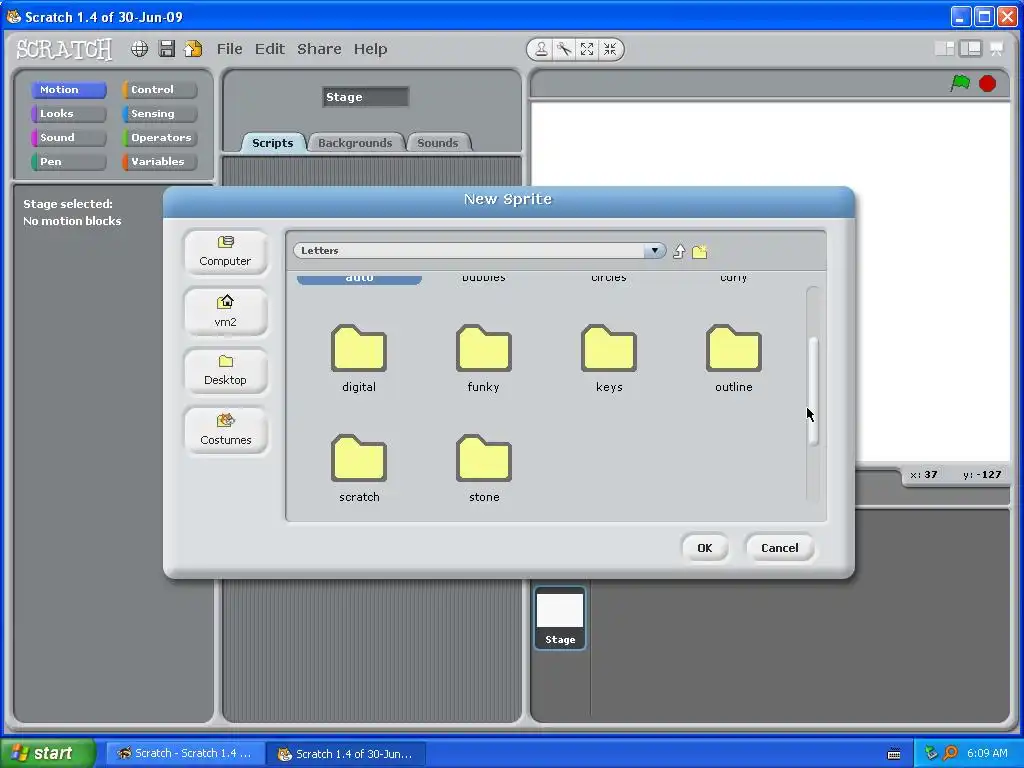Click the globe language icon

tap(139, 49)
